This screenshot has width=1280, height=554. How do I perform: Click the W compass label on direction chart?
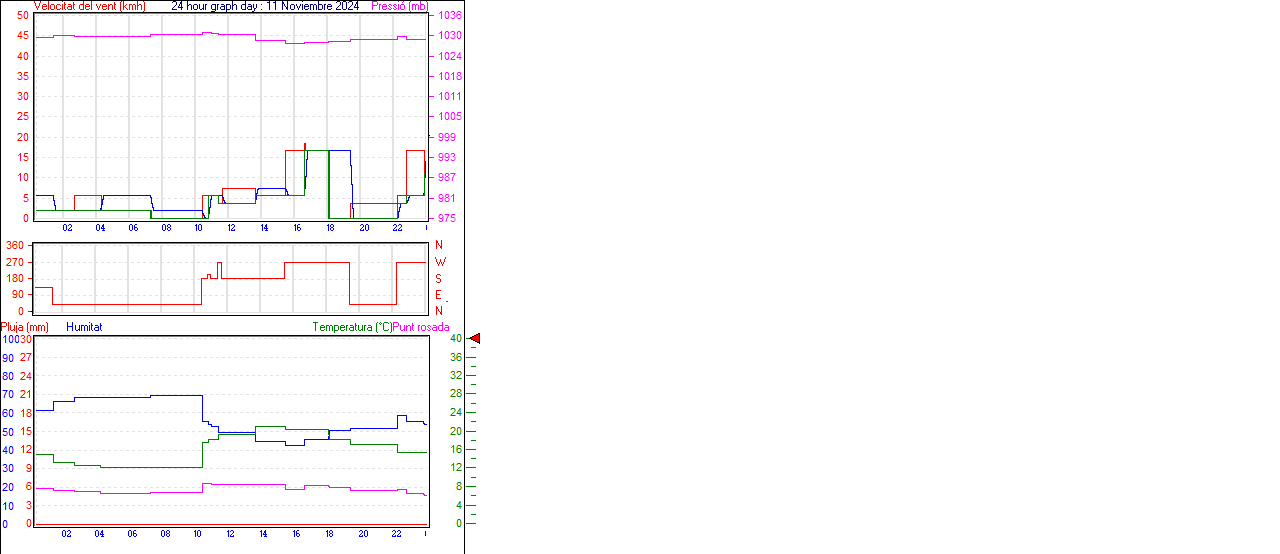439,262
